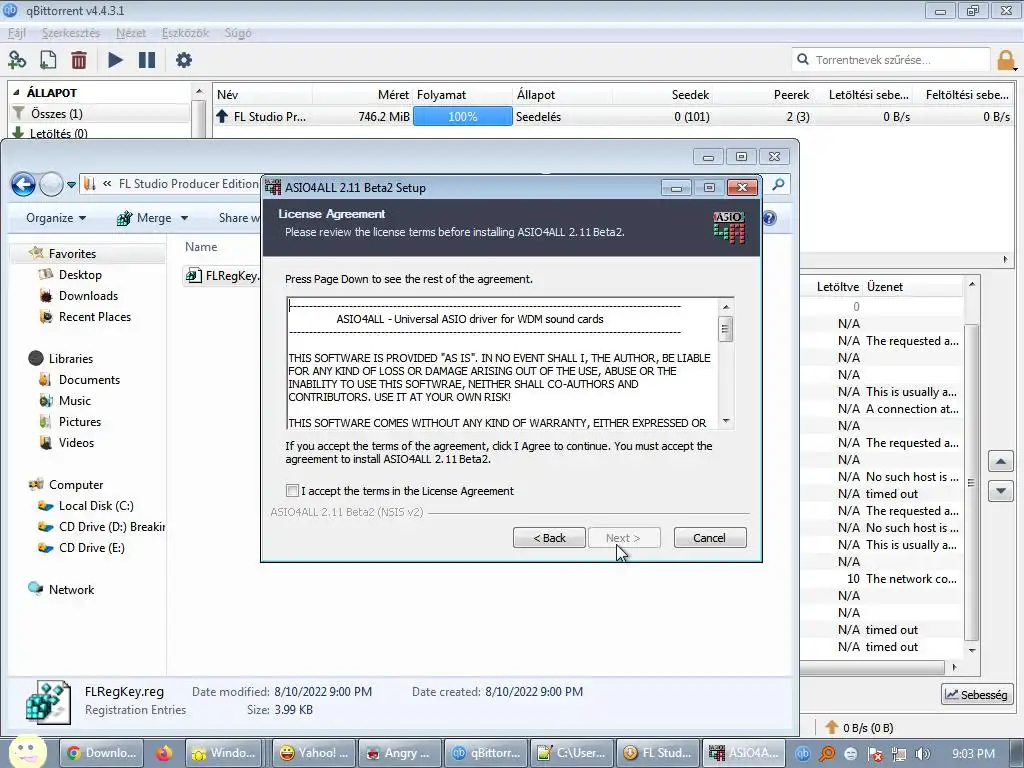Select the FL Studio Pr... torrent row
The width and height of the screenshot is (1024, 768).
613,117
